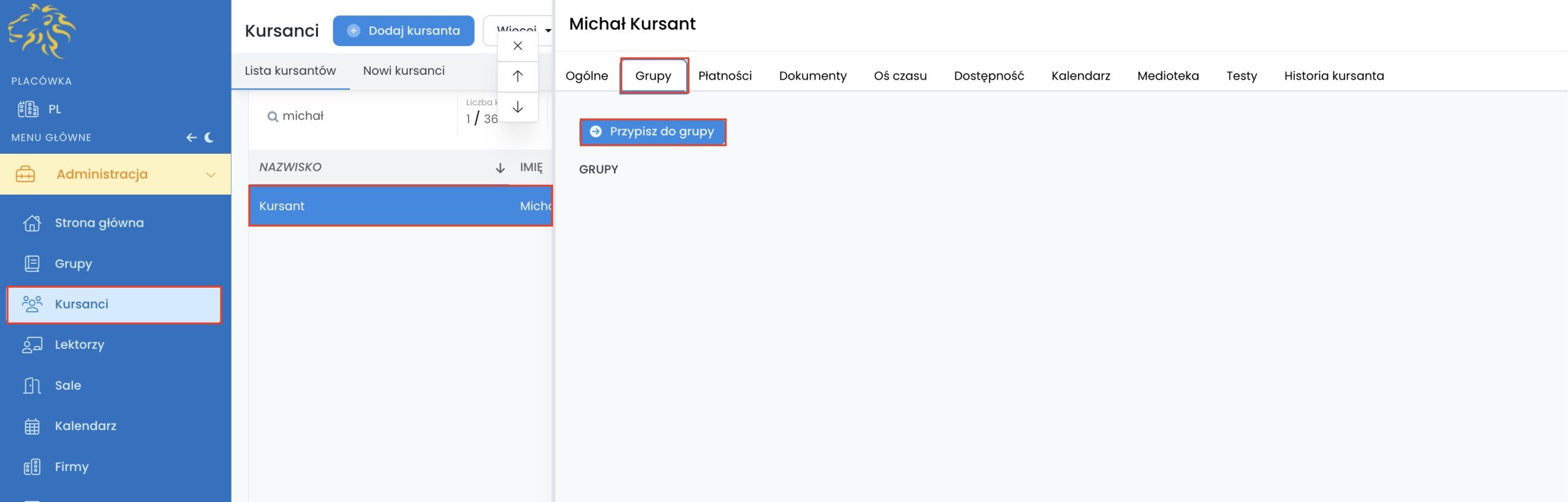Click the up arrow navigation button
The image size is (1568, 502).
pyautogui.click(x=518, y=76)
